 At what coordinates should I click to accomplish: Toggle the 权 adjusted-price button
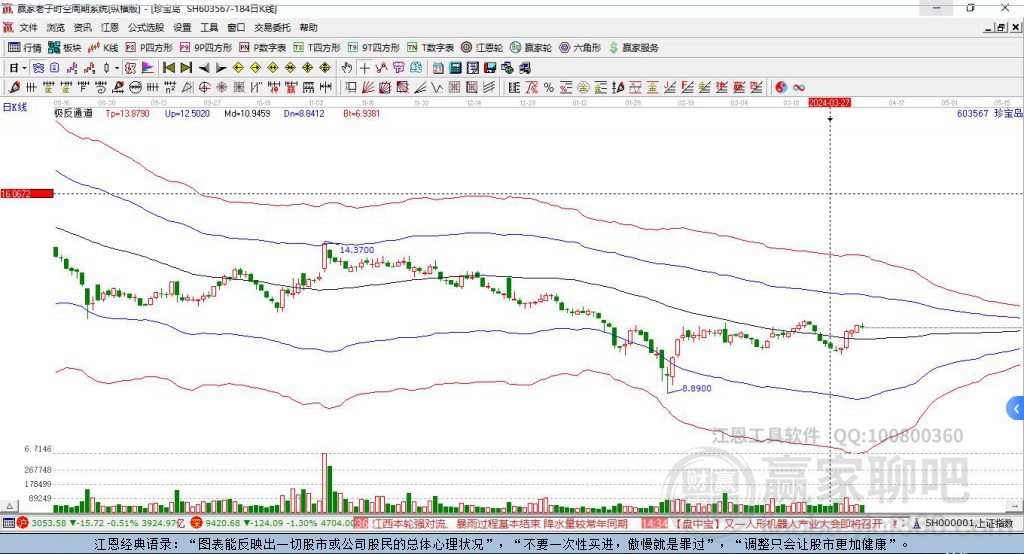click(131, 68)
